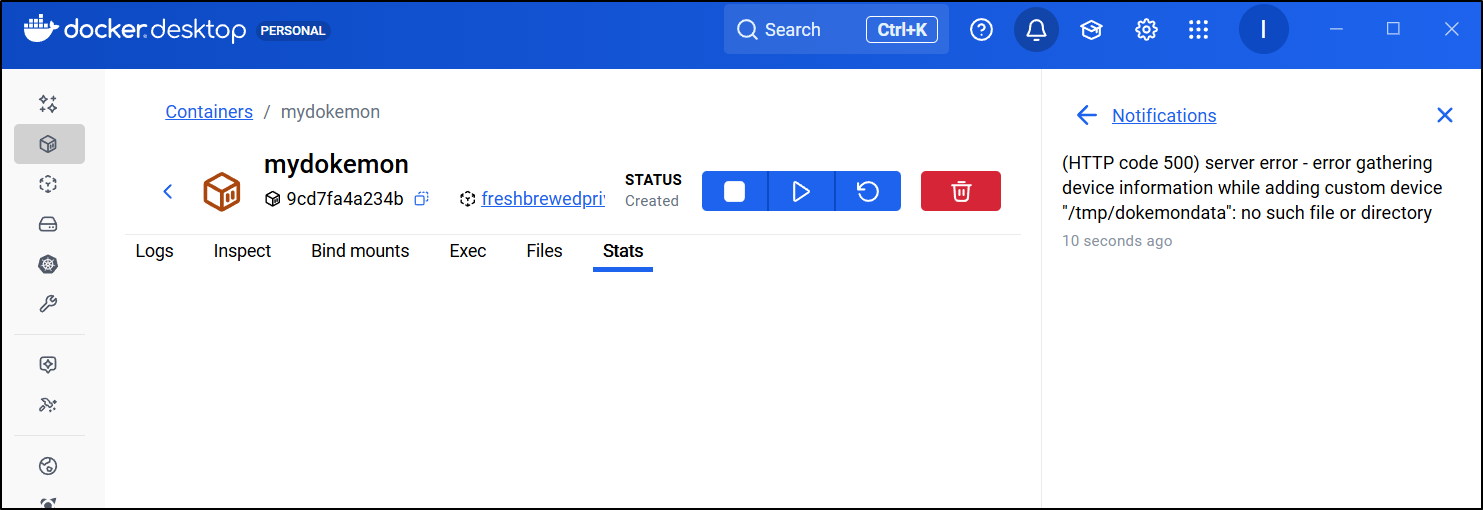Switch to the Bind mounts tab
The width and height of the screenshot is (1483, 510).
pyautogui.click(x=360, y=251)
